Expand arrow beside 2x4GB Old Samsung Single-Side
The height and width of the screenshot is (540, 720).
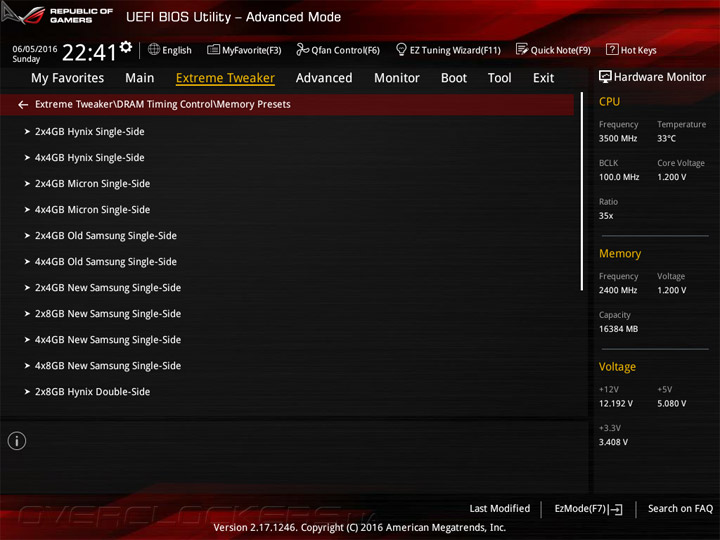pos(27,236)
